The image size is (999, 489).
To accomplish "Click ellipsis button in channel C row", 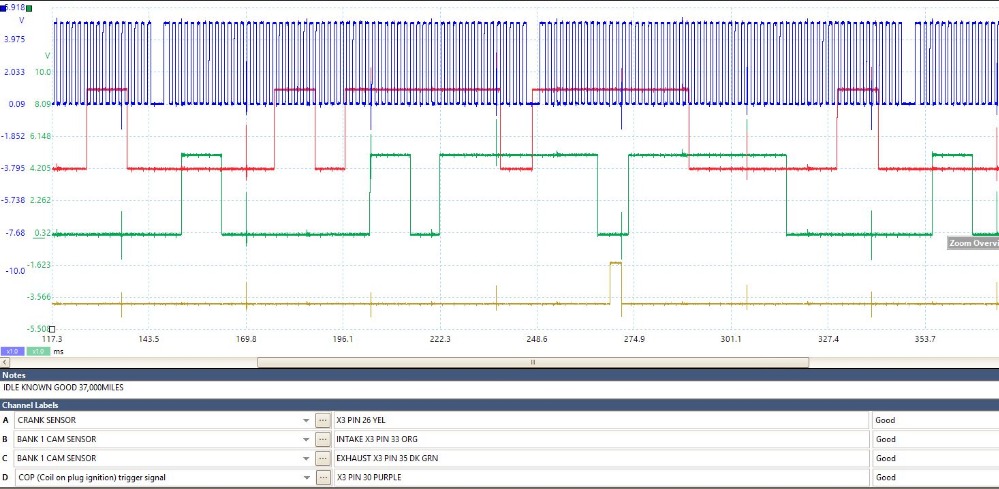I will point(322,458).
